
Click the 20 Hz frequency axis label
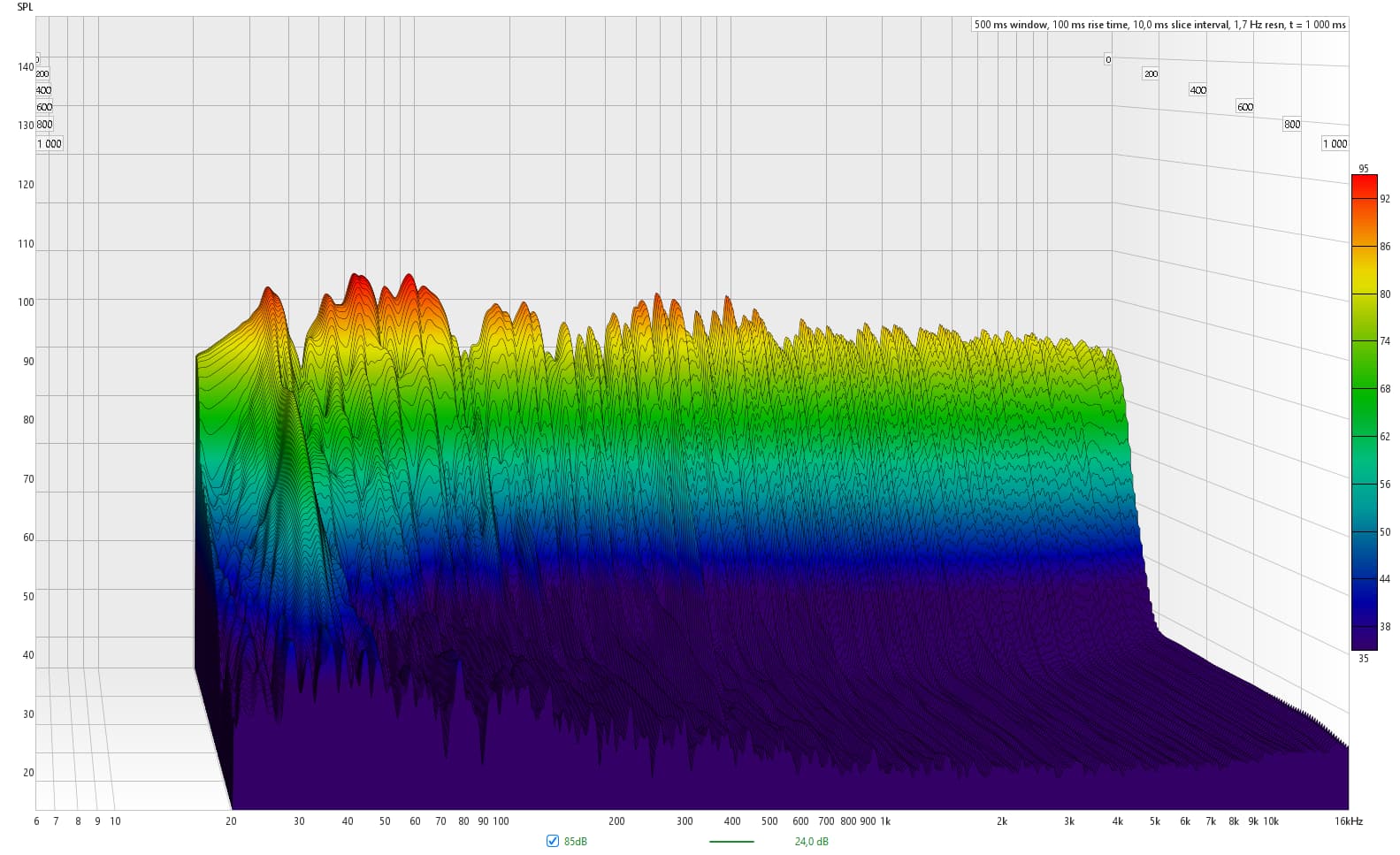(x=231, y=821)
